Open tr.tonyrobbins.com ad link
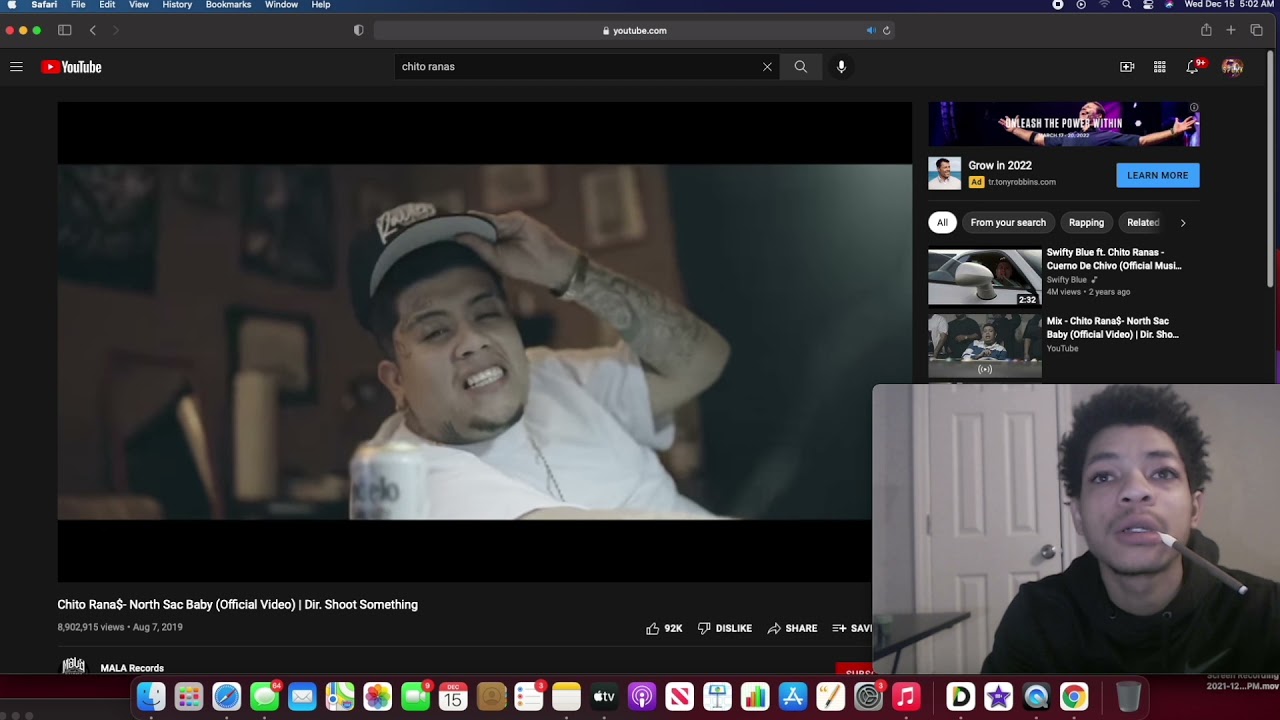The width and height of the screenshot is (1280, 720). 1022,182
